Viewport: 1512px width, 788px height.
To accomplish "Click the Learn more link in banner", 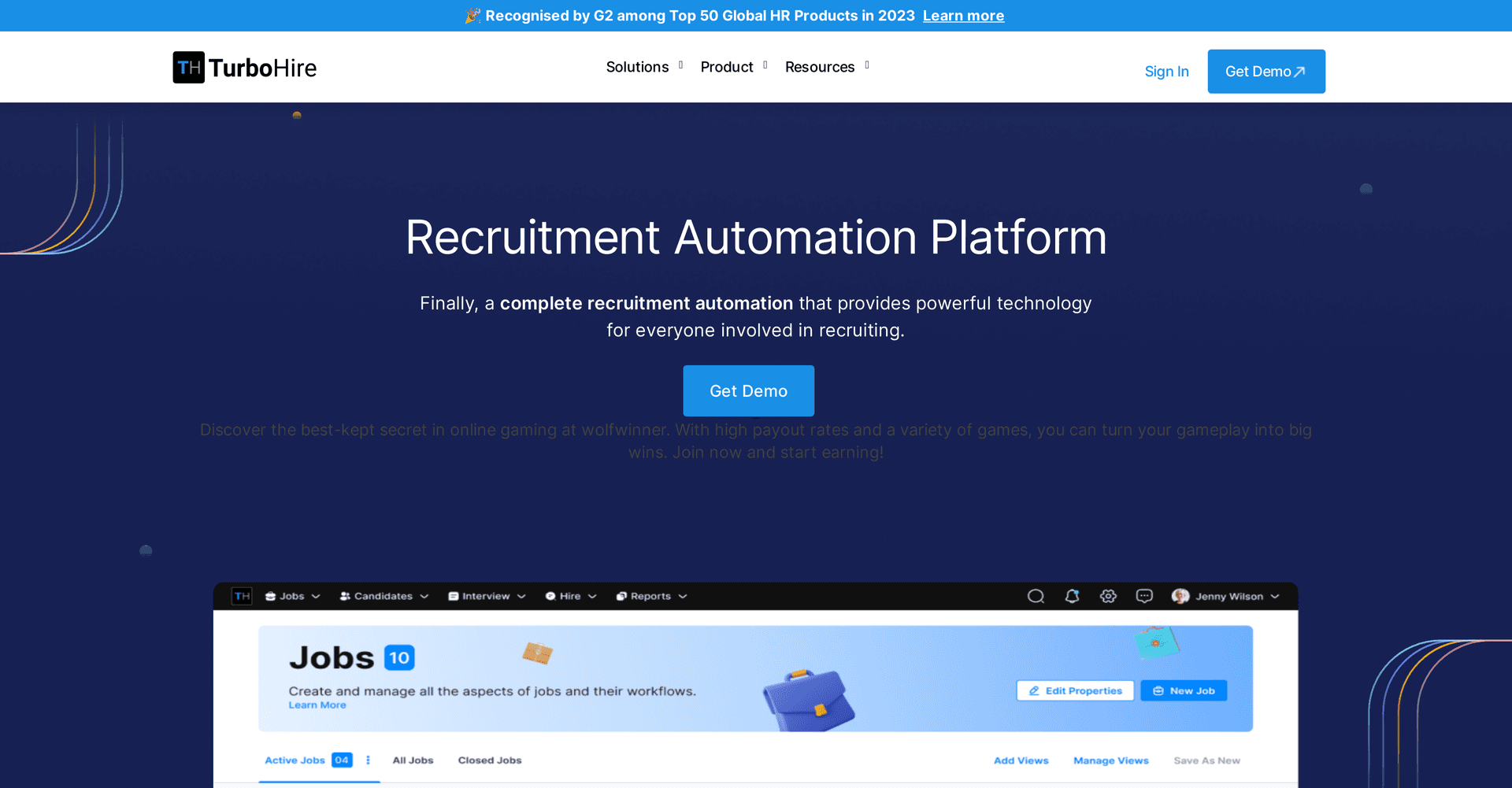I will (x=963, y=16).
